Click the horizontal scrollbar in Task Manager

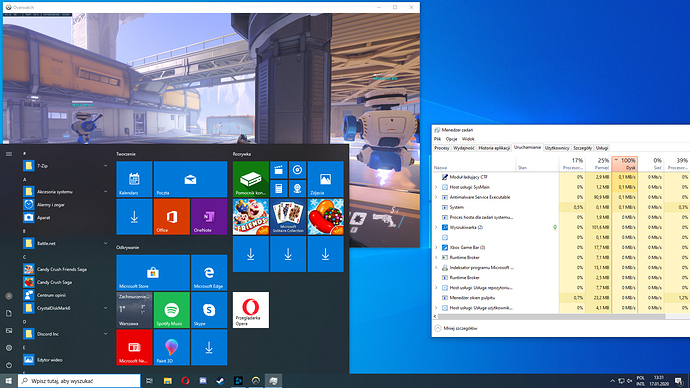551,316
